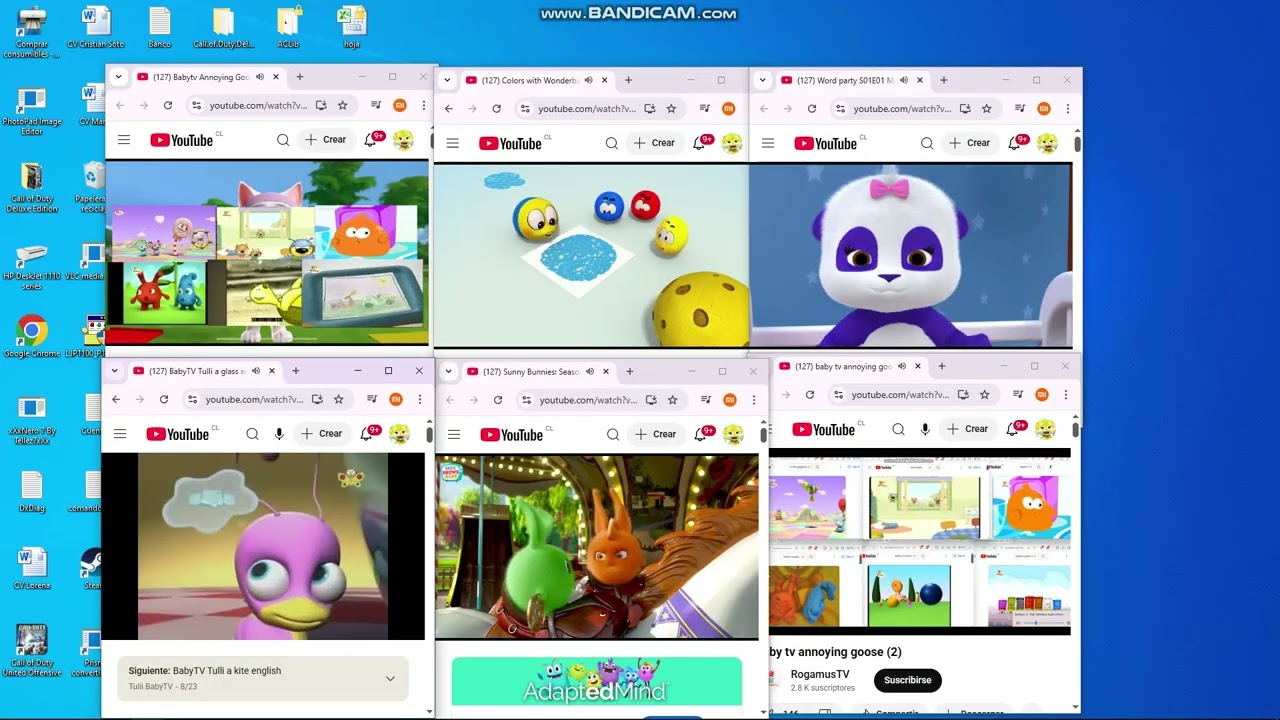Image resolution: width=1280 pixels, height=720 pixels.
Task: Open tab search dropdown in Babytv Annoying Goose window
Action: coord(118,77)
